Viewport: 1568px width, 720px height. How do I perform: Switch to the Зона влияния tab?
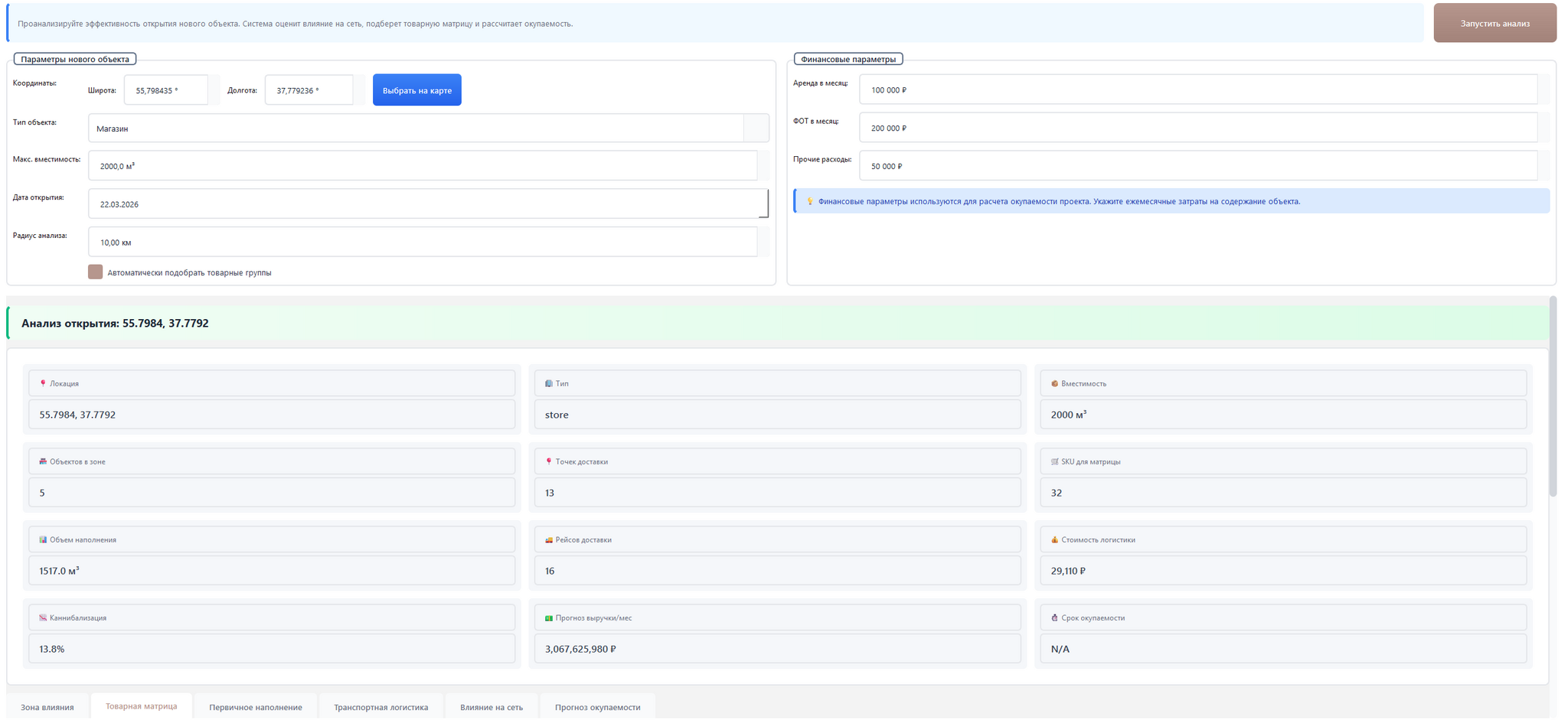[47, 707]
